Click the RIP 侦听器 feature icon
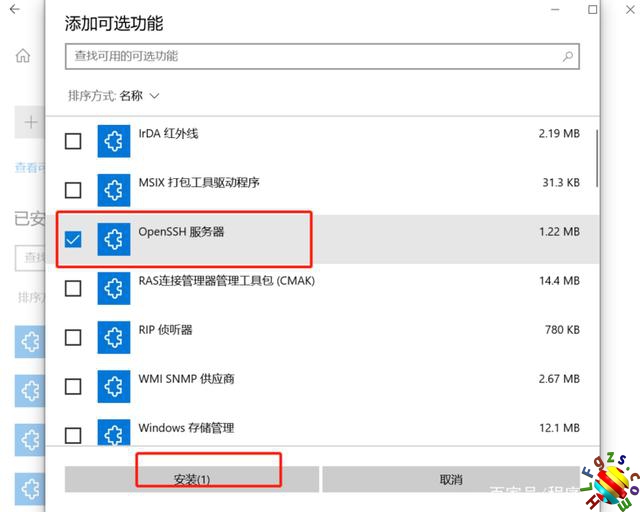Image resolution: width=640 pixels, height=512 pixels. (x=114, y=337)
